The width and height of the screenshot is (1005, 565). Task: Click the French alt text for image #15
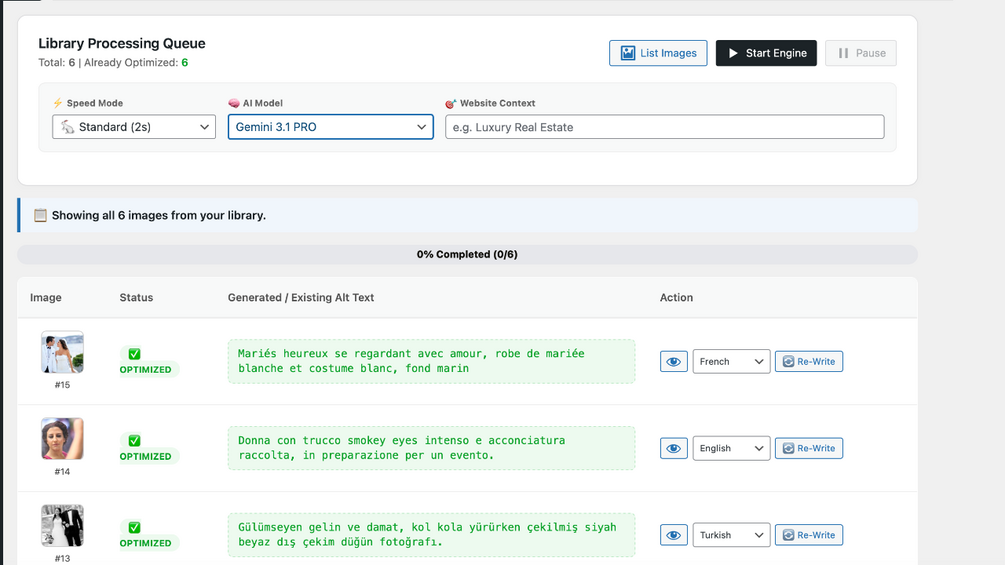431,361
